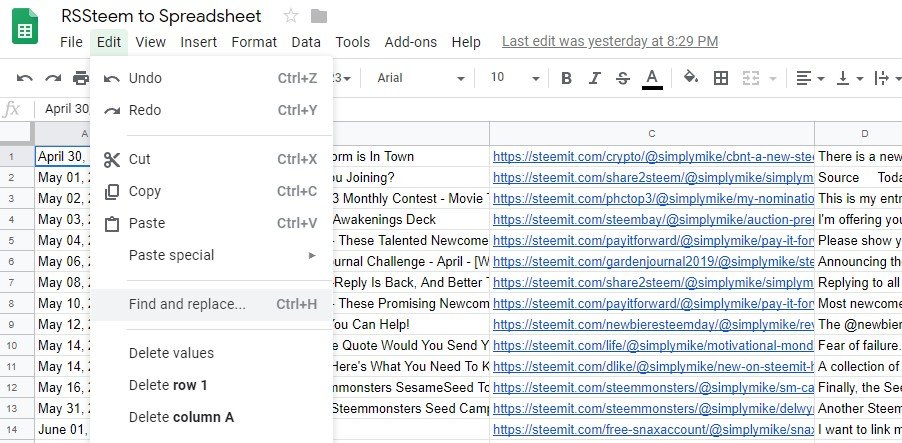Open the fill color paint bucket

(691, 77)
